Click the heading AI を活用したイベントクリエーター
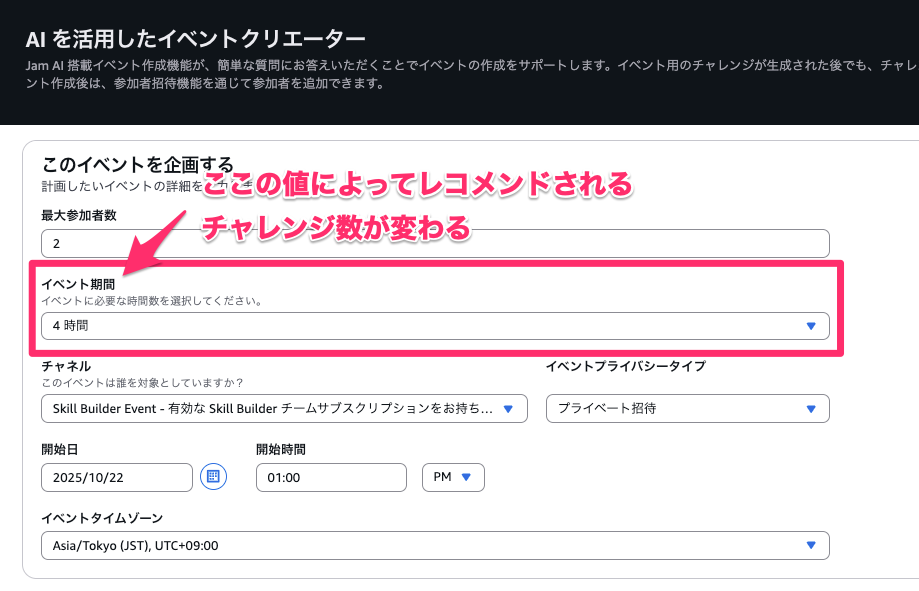 pos(196,39)
